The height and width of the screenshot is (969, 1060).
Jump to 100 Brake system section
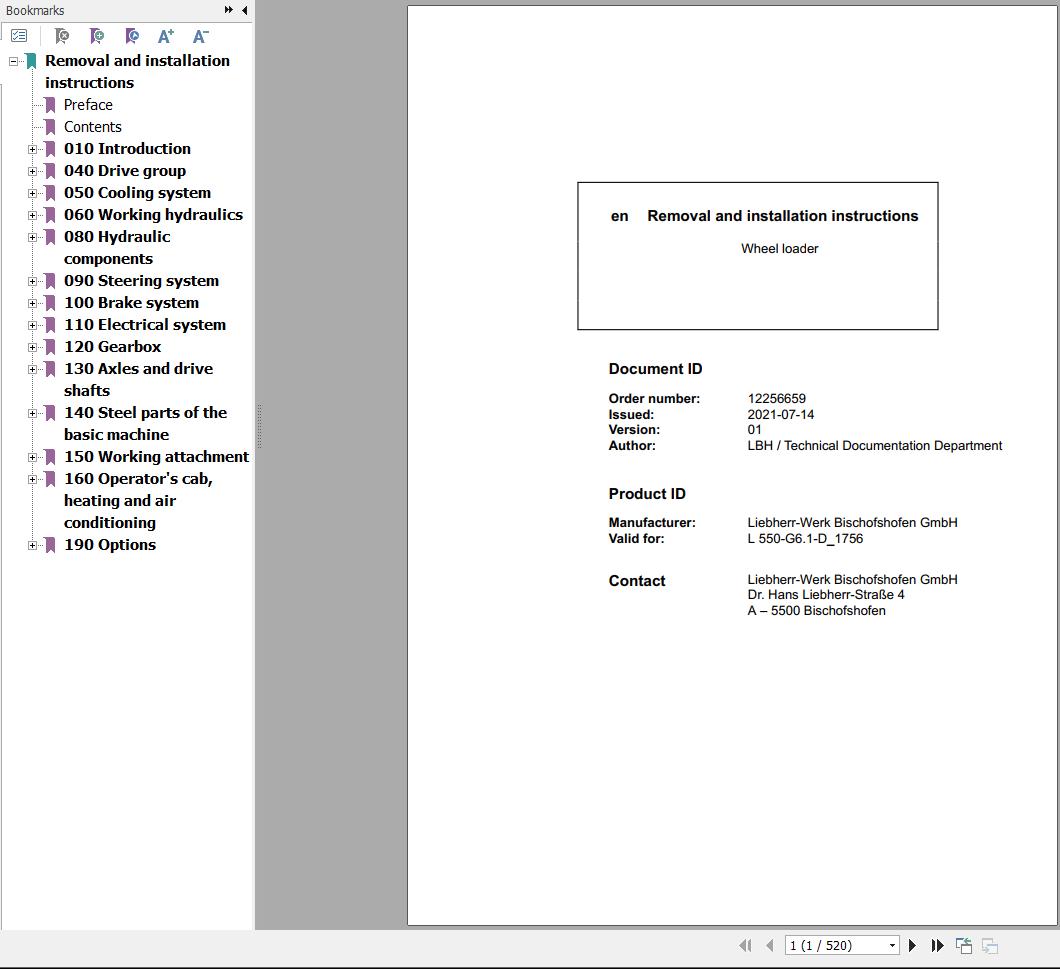(x=131, y=303)
